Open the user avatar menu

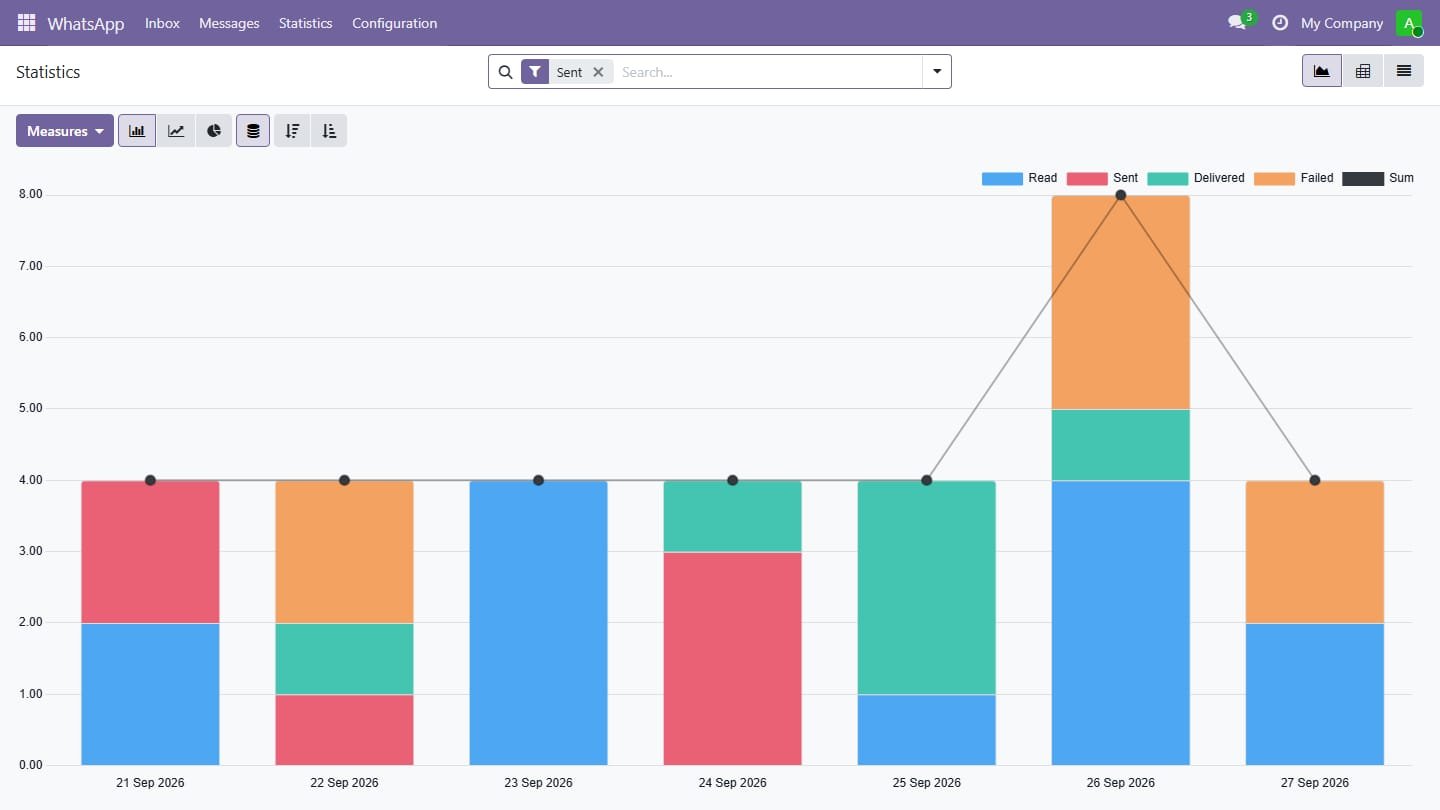(x=1409, y=23)
